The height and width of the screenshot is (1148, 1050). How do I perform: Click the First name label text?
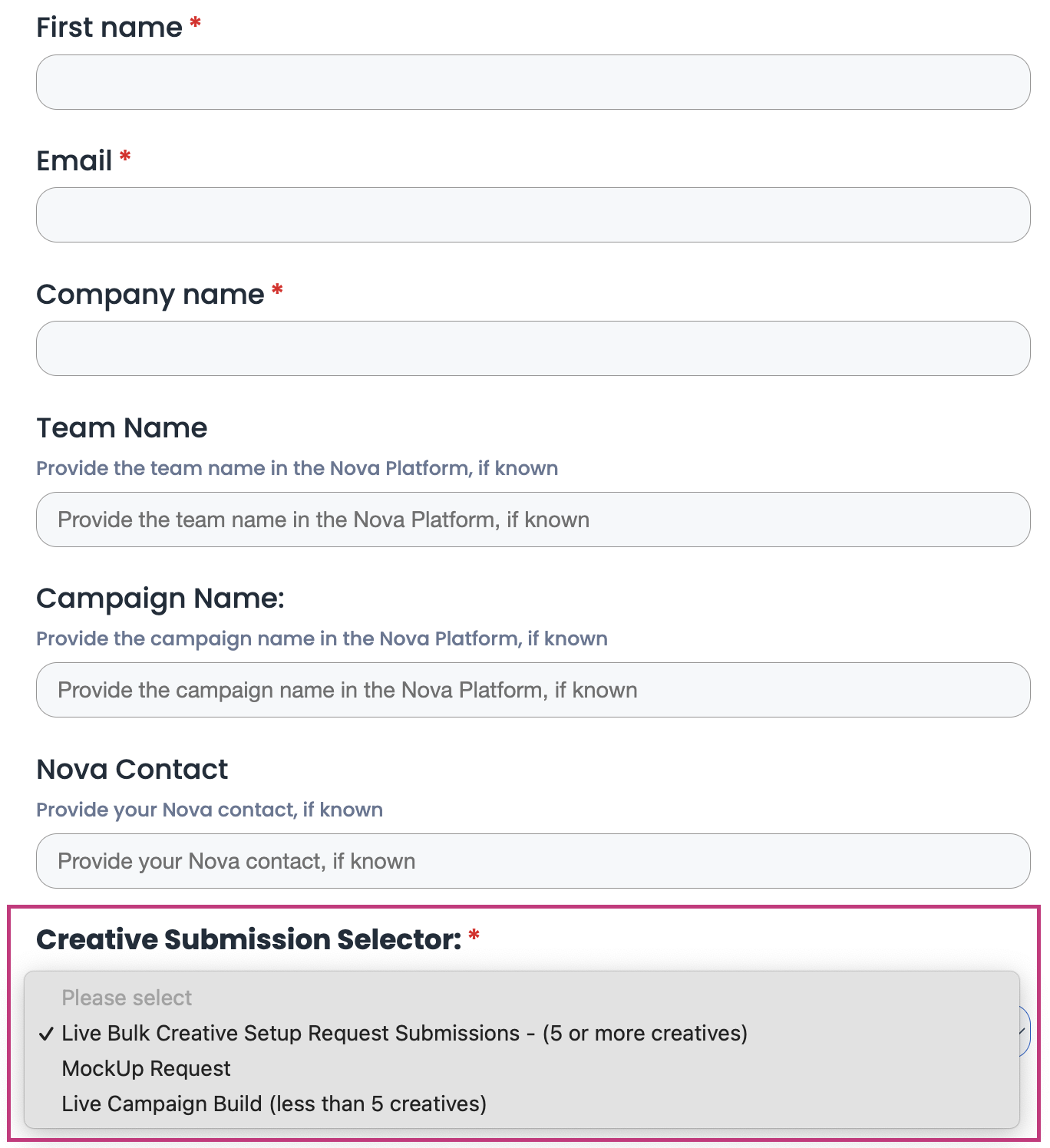pyautogui.click(x=109, y=28)
